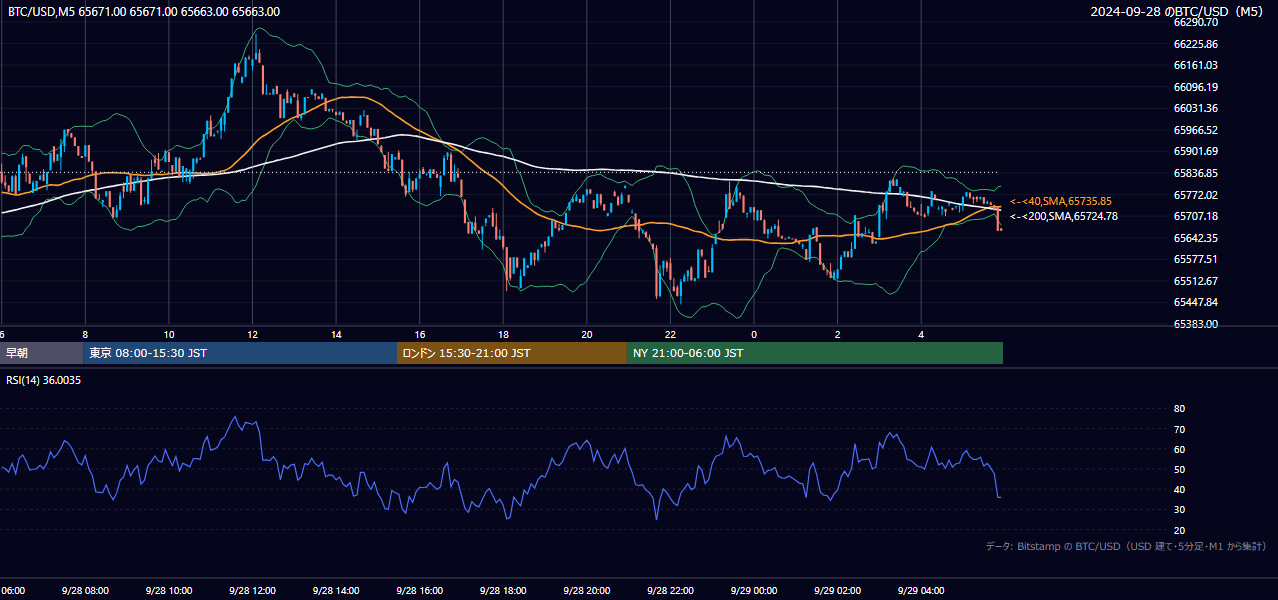Click bottom time label 9/28 12:00
The width and height of the screenshot is (1278, 600).
coord(252,590)
